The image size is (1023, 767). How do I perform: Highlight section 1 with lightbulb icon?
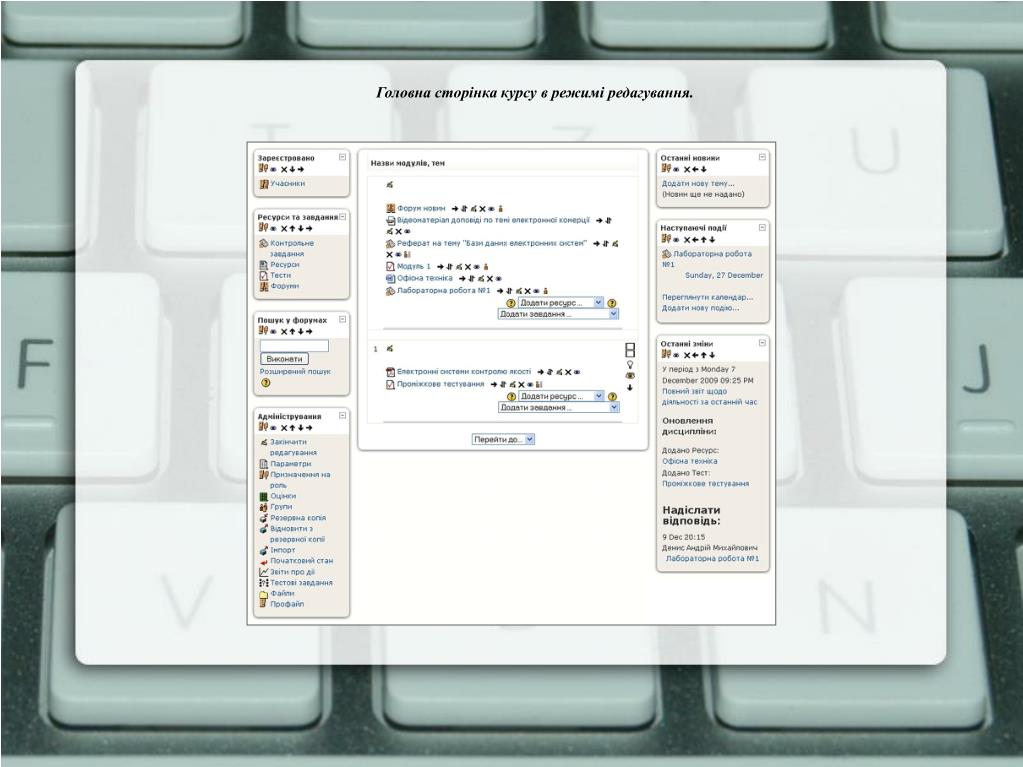tap(630, 365)
